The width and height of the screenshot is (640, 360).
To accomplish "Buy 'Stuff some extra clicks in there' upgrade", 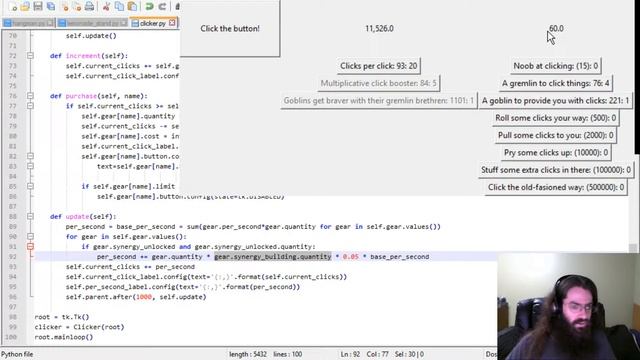I will 556,170.
